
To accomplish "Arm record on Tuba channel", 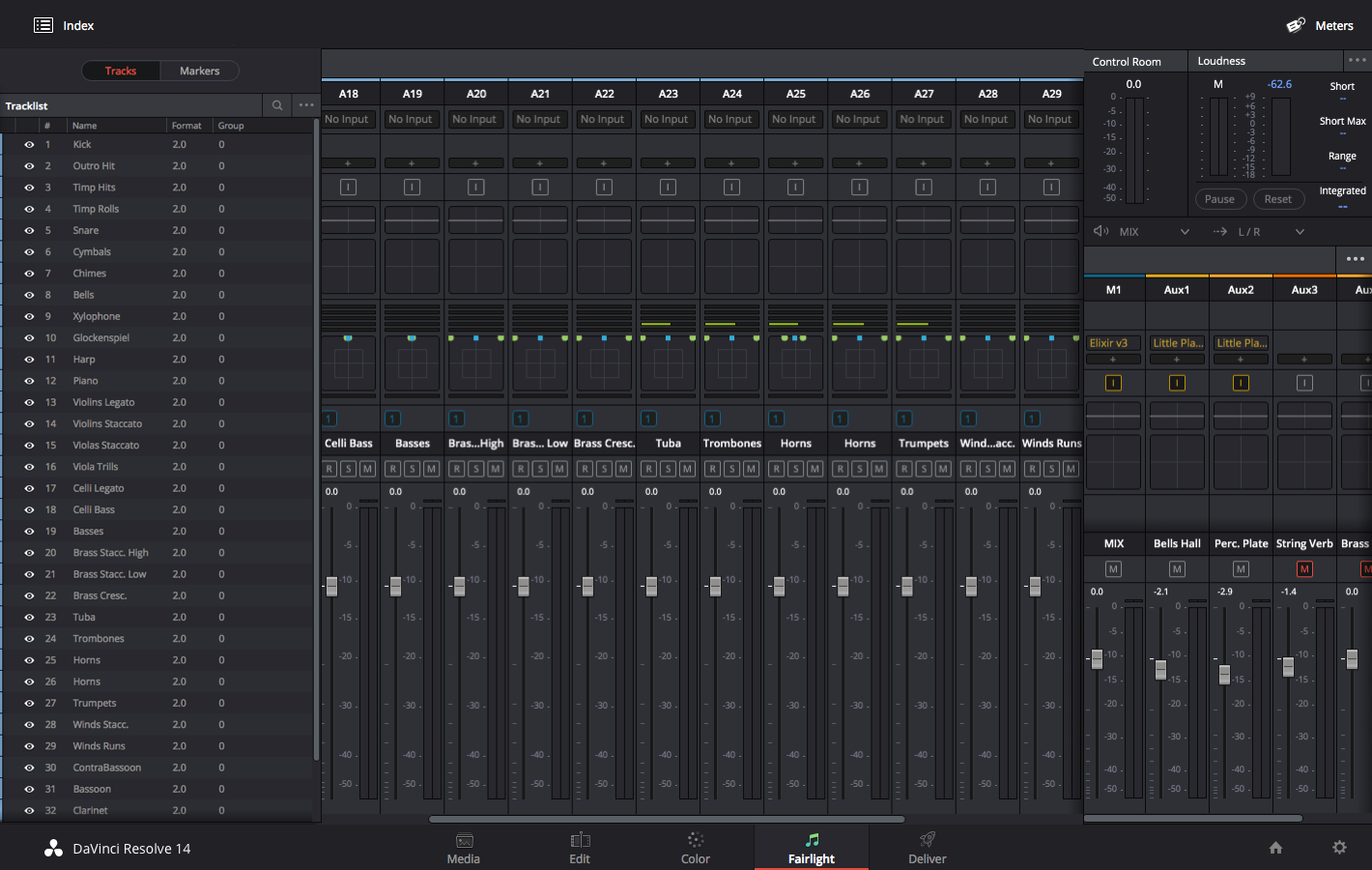I will click(x=649, y=469).
